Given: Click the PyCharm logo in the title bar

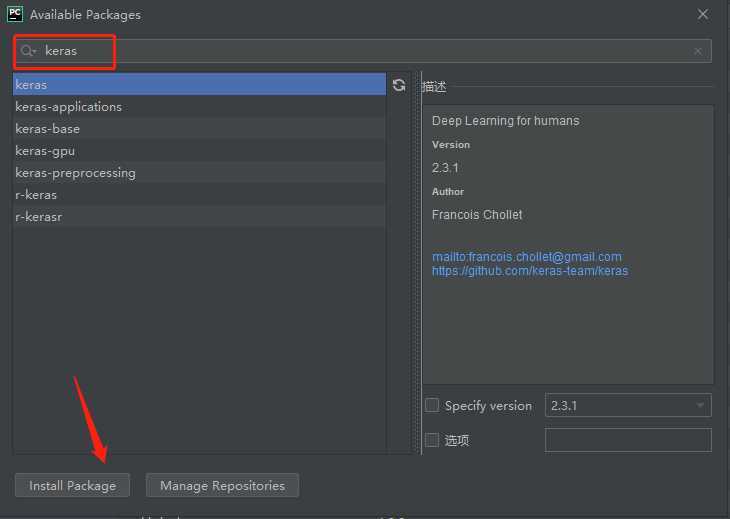Looking at the screenshot, I should point(15,14).
